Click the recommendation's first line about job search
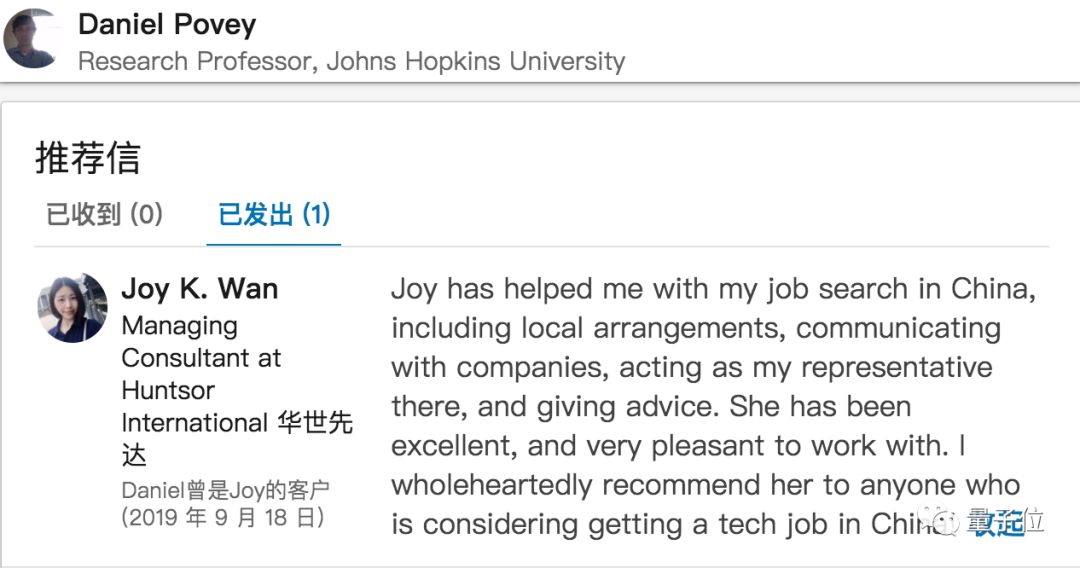Viewport: 1080px width, 568px height. click(714, 289)
